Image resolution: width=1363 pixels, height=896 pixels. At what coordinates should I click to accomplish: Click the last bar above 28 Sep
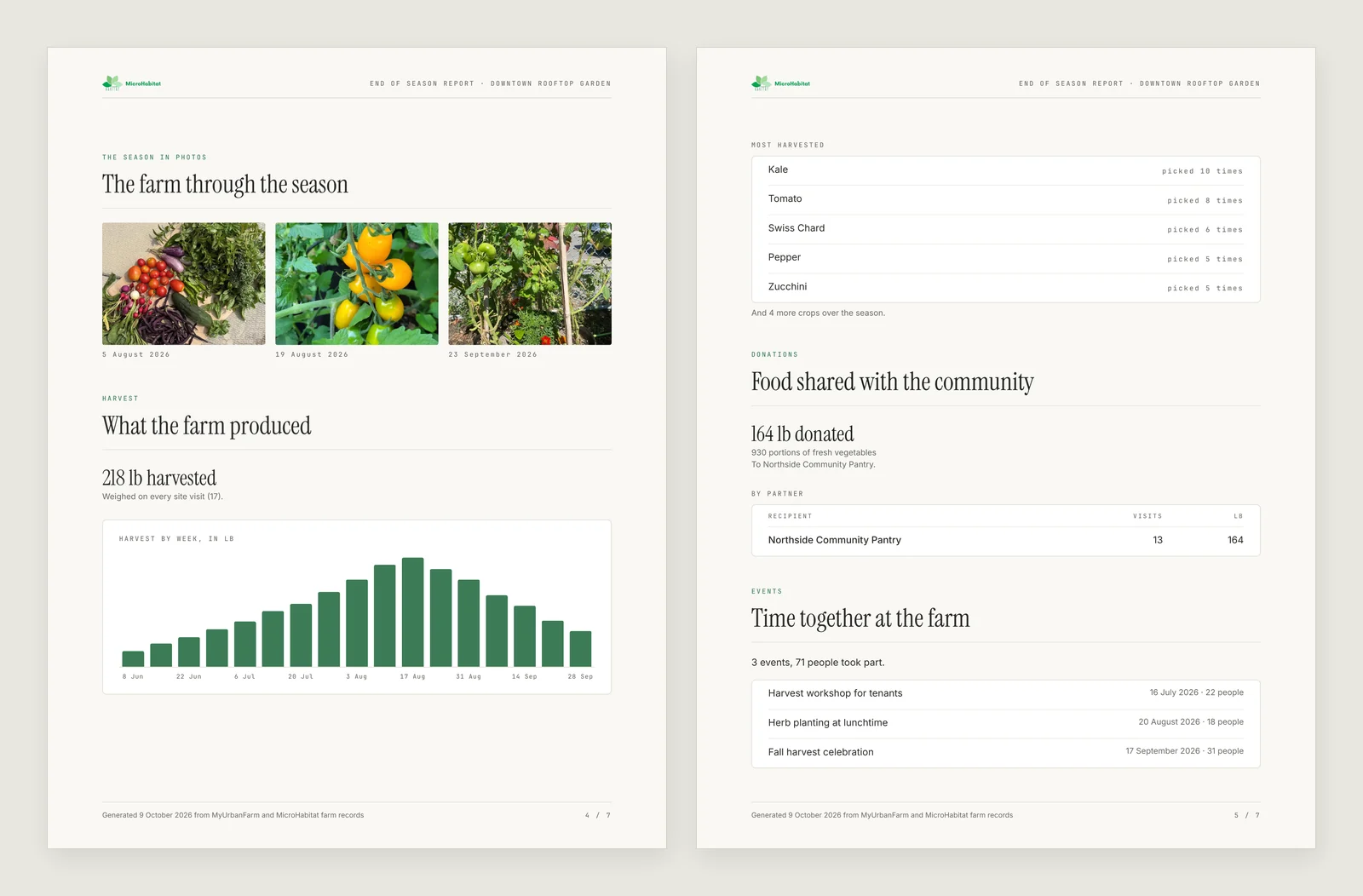tap(580, 648)
